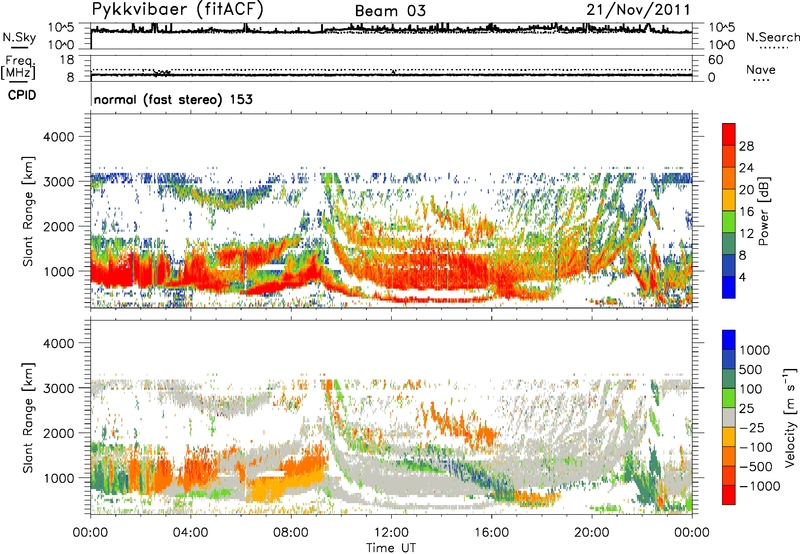Click the N.Sky legend label
This screenshot has width=800, height=554.
pyautogui.click(x=19, y=37)
